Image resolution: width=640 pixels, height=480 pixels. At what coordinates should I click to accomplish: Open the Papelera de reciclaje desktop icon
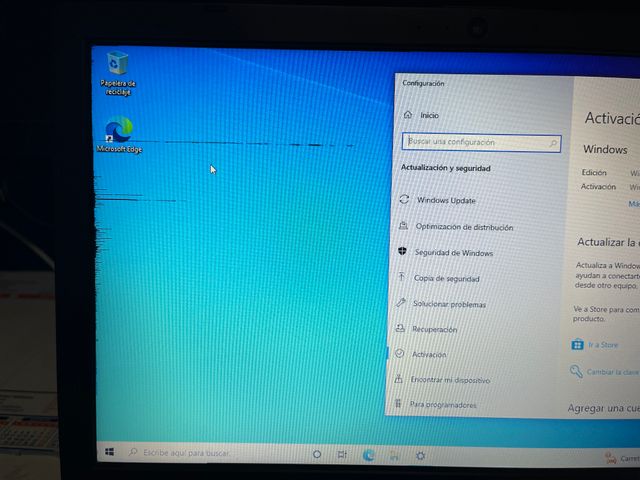pyautogui.click(x=118, y=73)
